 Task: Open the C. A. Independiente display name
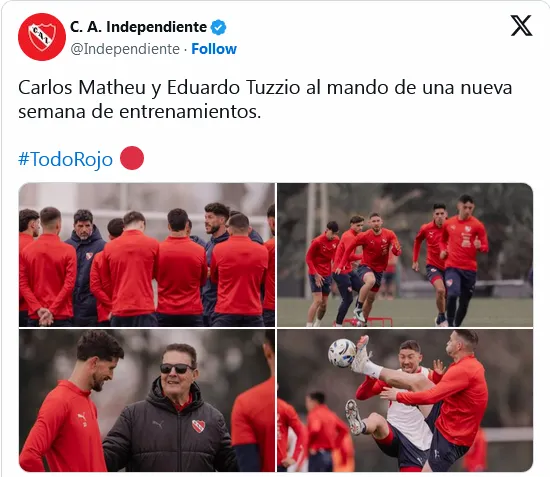pyautogui.click(x=138, y=27)
